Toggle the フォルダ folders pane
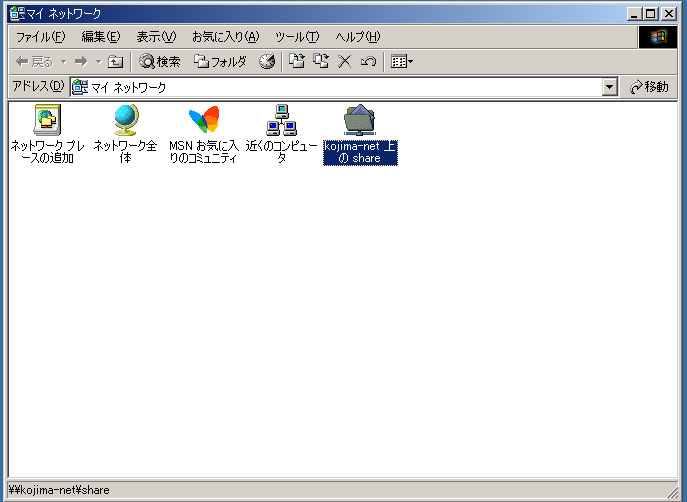 pyautogui.click(x=220, y=62)
